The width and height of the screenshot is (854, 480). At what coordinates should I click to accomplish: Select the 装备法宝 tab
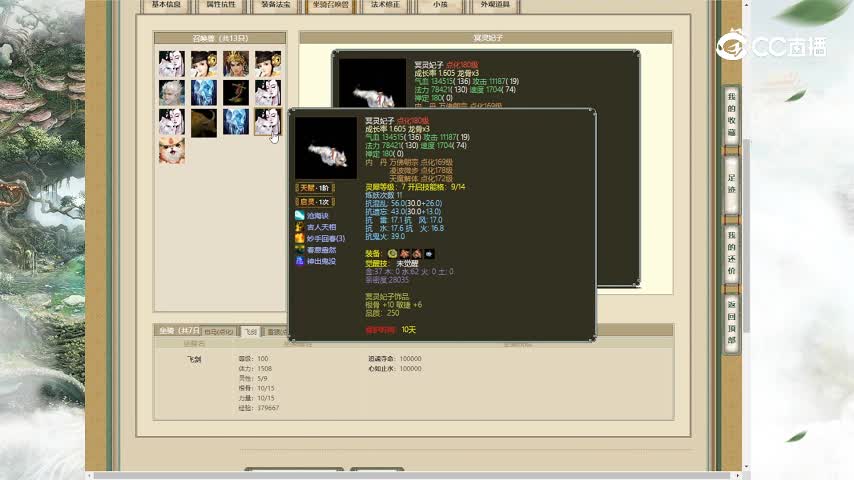tap(275, 6)
